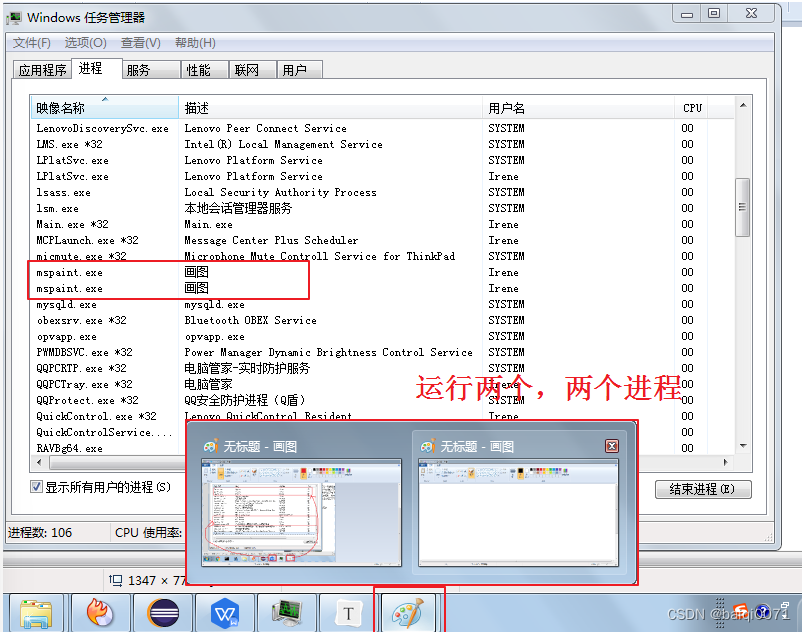This screenshot has height=632, width=806.
Task: Select the QuickControlService.... process
Action: coord(104,432)
